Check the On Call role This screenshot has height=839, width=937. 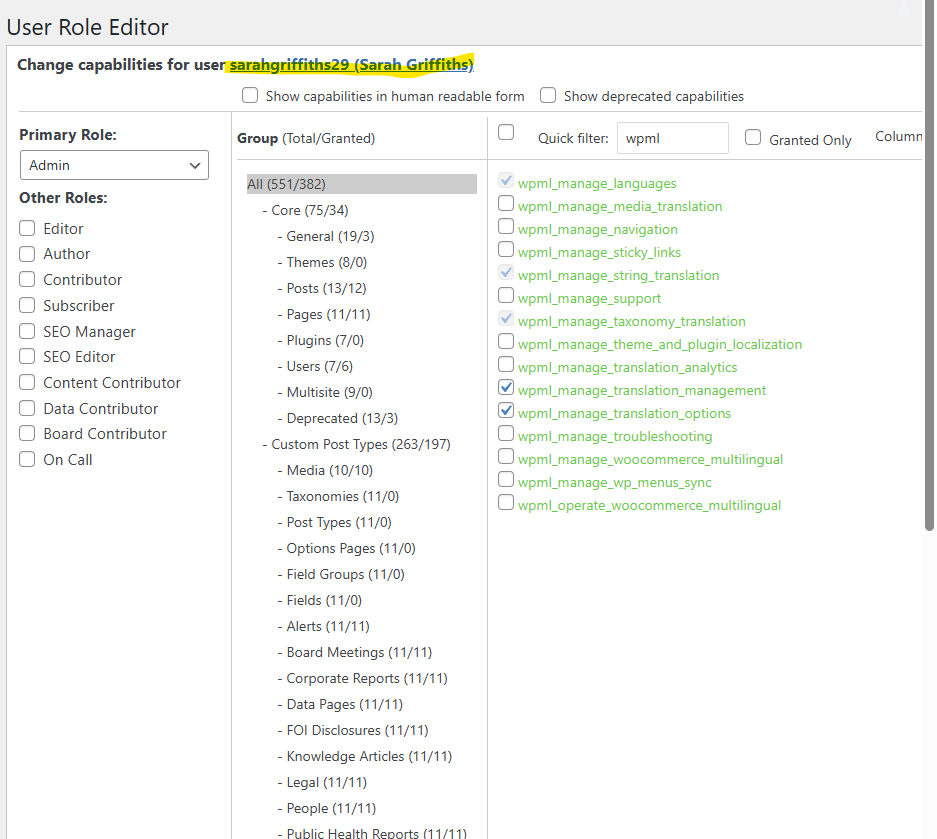tap(27, 460)
